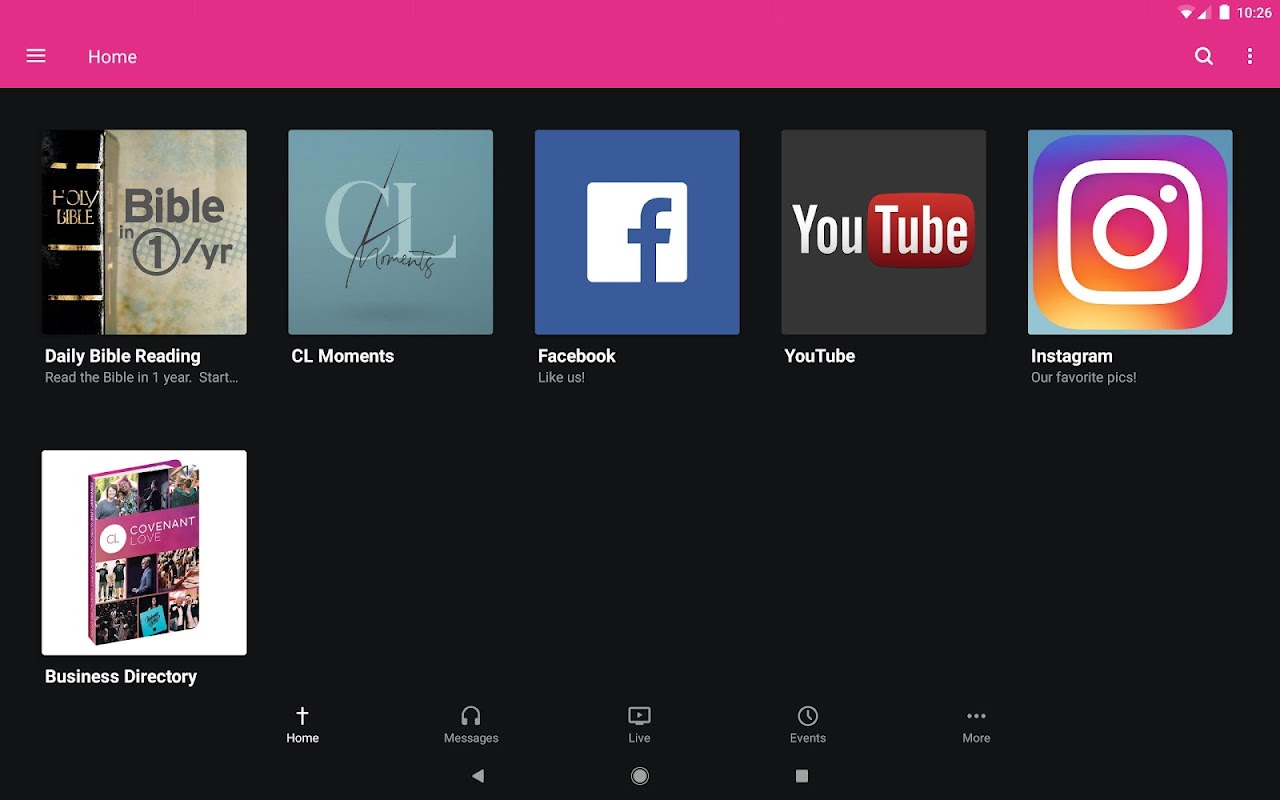Tap the 10:26 clock

[x=1254, y=13]
